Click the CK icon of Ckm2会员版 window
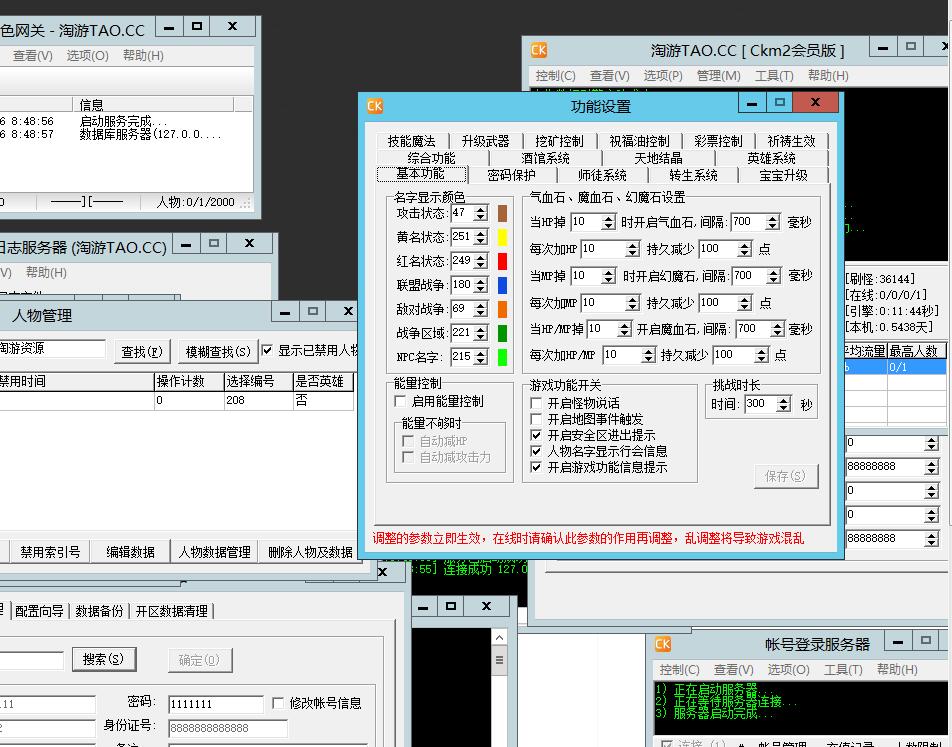 538,50
